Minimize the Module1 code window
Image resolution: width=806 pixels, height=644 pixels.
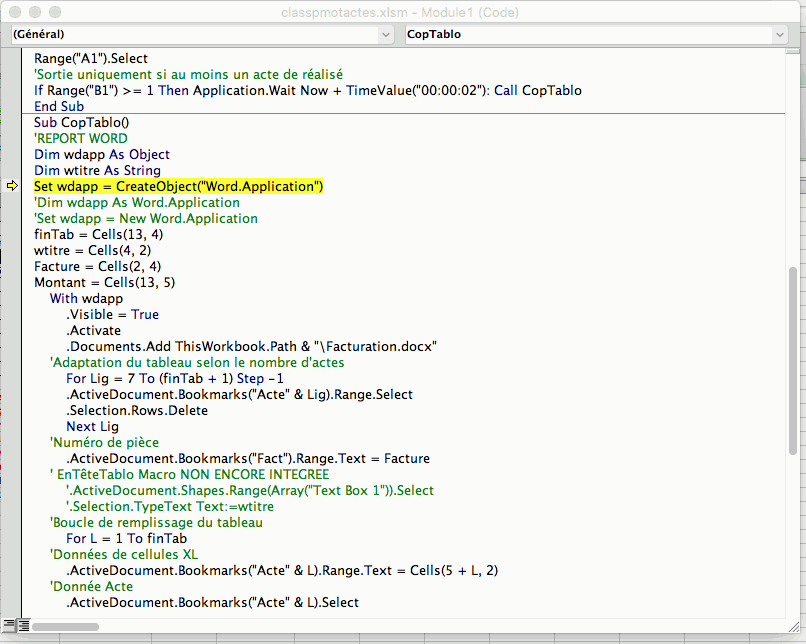coord(34,11)
